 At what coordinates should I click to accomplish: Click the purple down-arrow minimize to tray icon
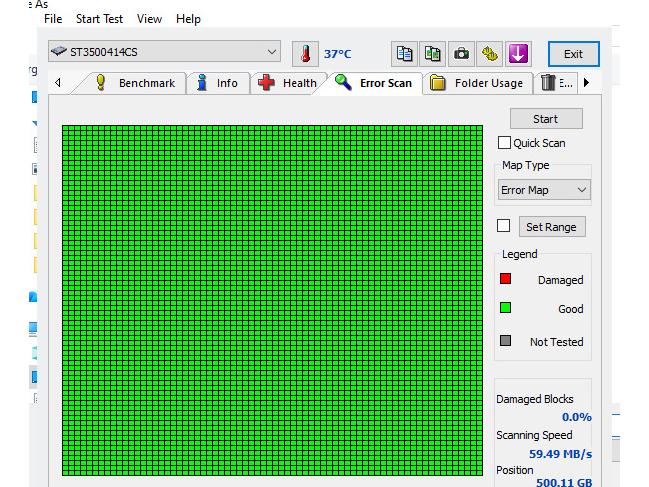(x=518, y=54)
